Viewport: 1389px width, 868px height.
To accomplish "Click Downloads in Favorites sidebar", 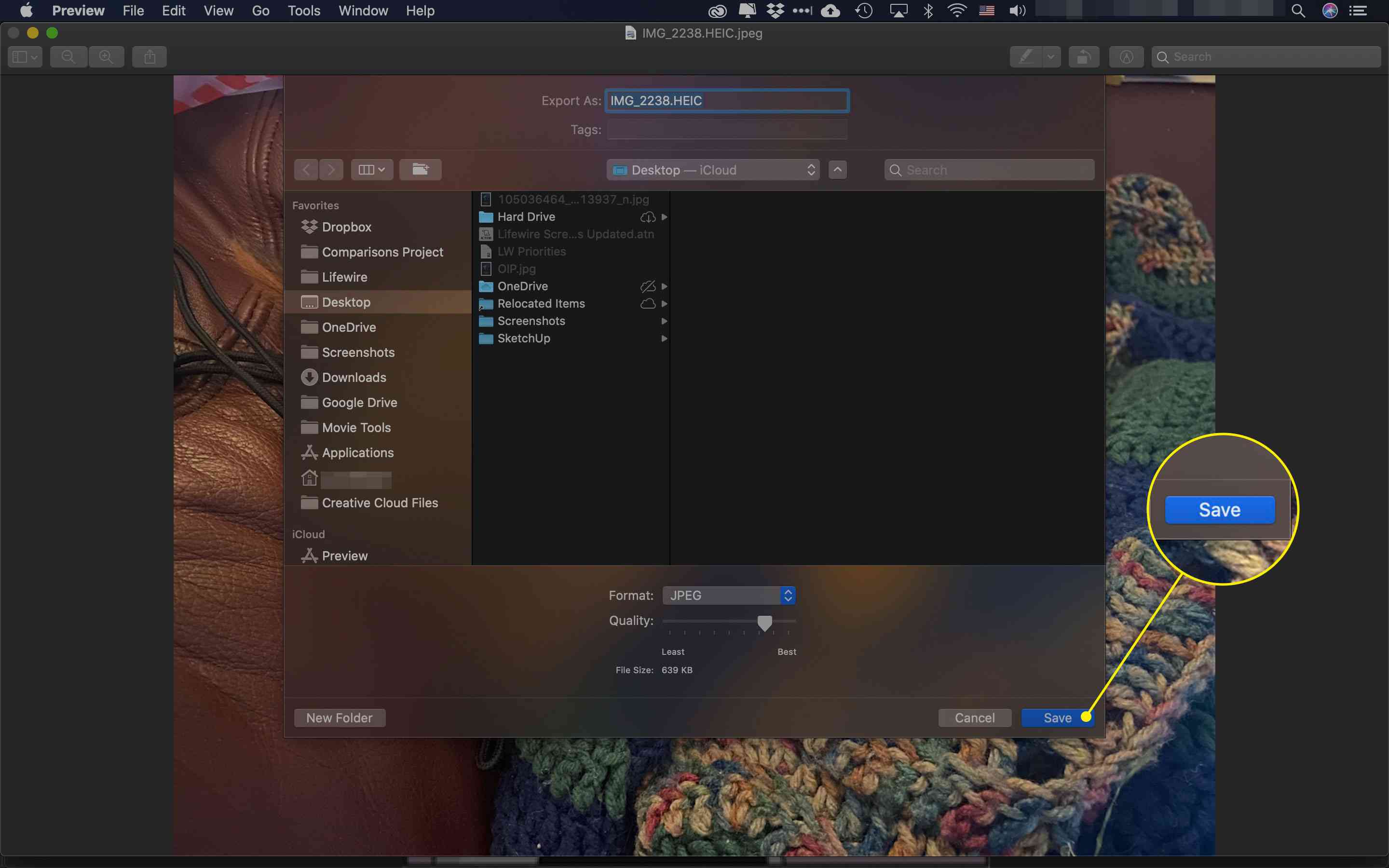I will click(x=354, y=377).
